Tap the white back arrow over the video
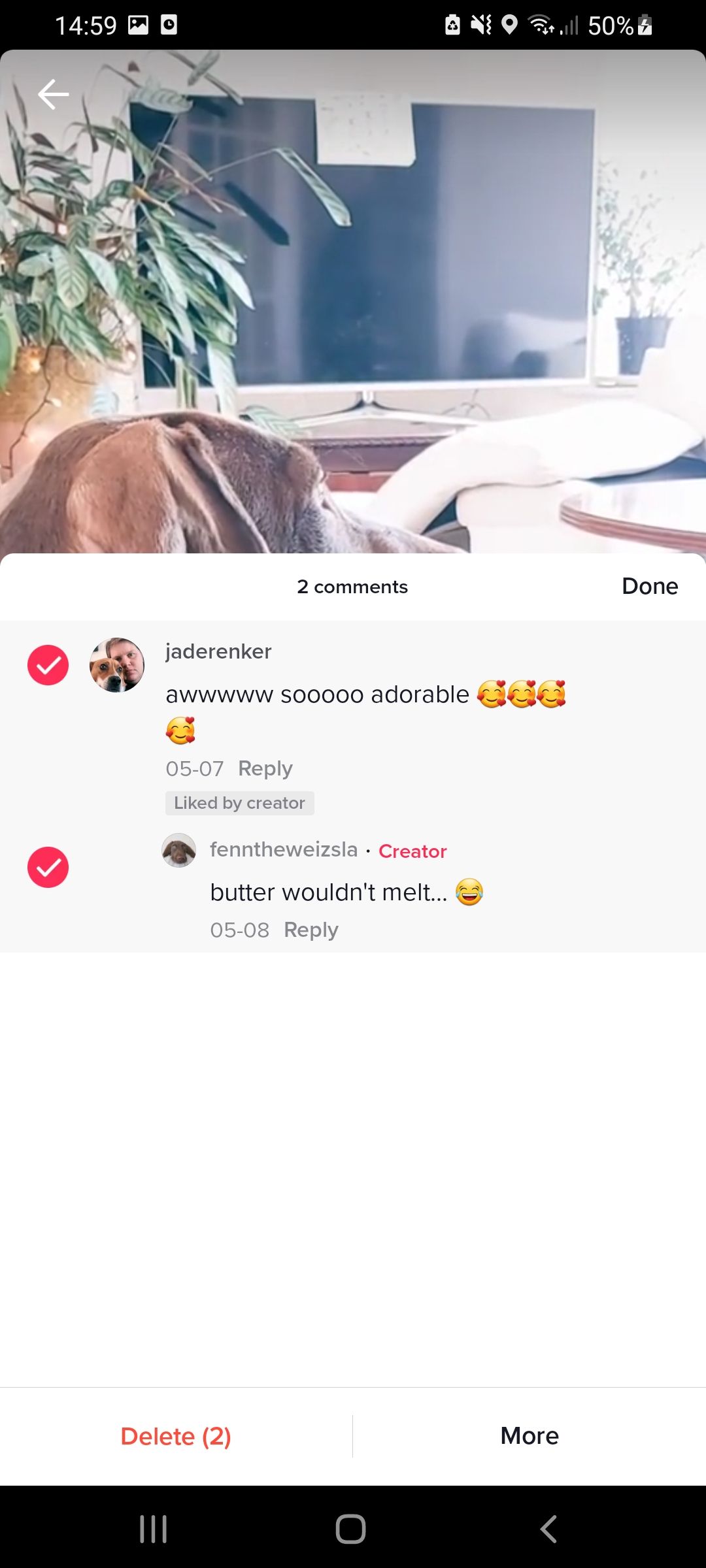Viewport: 706px width, 1568px height. (x=53, y=95)
